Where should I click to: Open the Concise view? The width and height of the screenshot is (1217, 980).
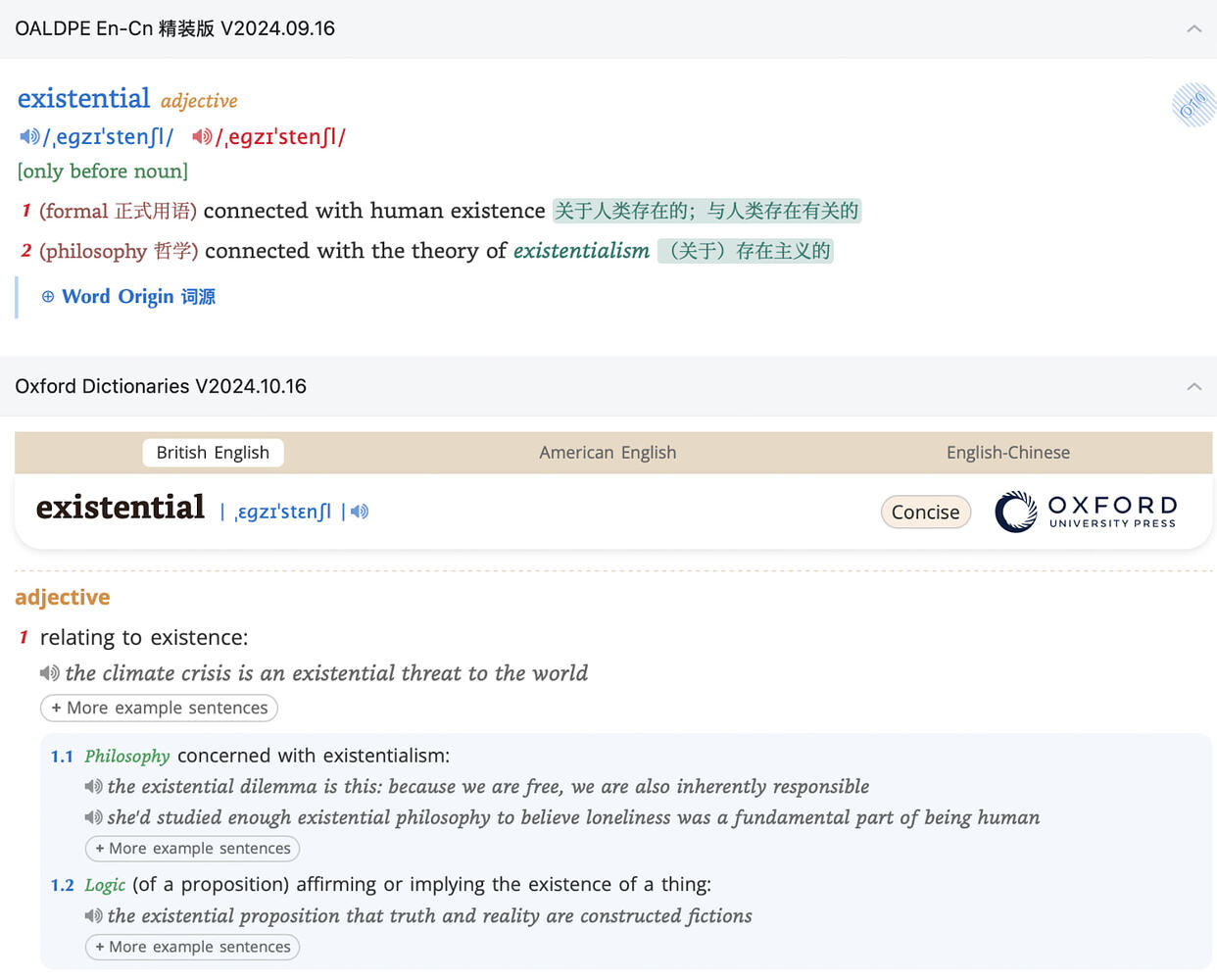(x=925, y=512)
